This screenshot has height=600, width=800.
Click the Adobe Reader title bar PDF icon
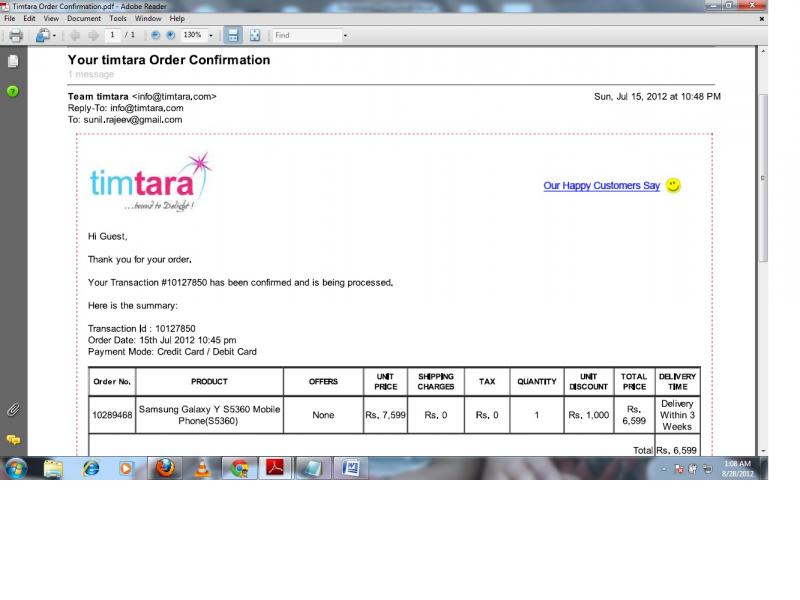pos(5,6)
